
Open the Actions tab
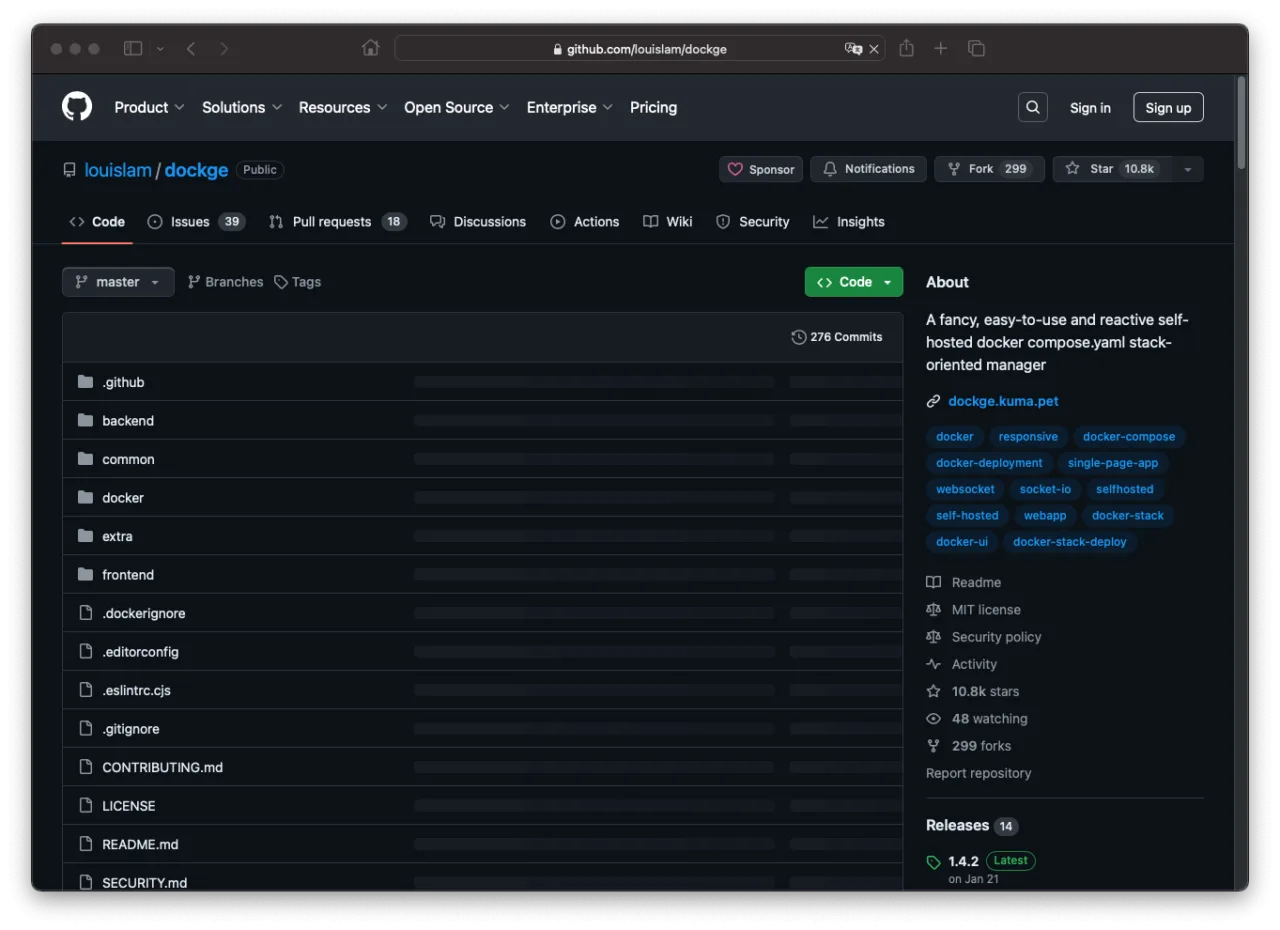click(x=585, y=222)
